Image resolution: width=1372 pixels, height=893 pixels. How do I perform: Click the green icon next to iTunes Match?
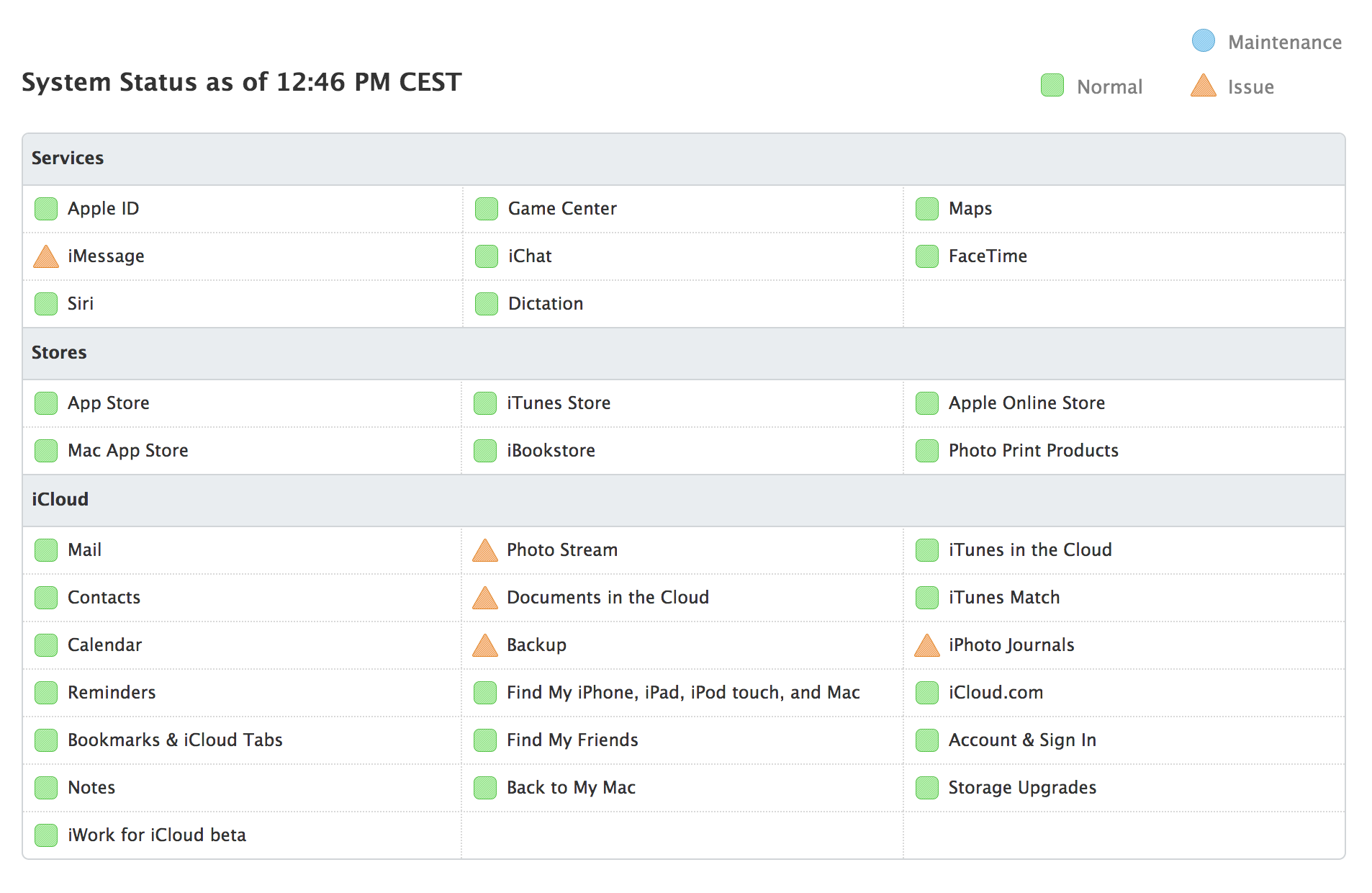927,598
